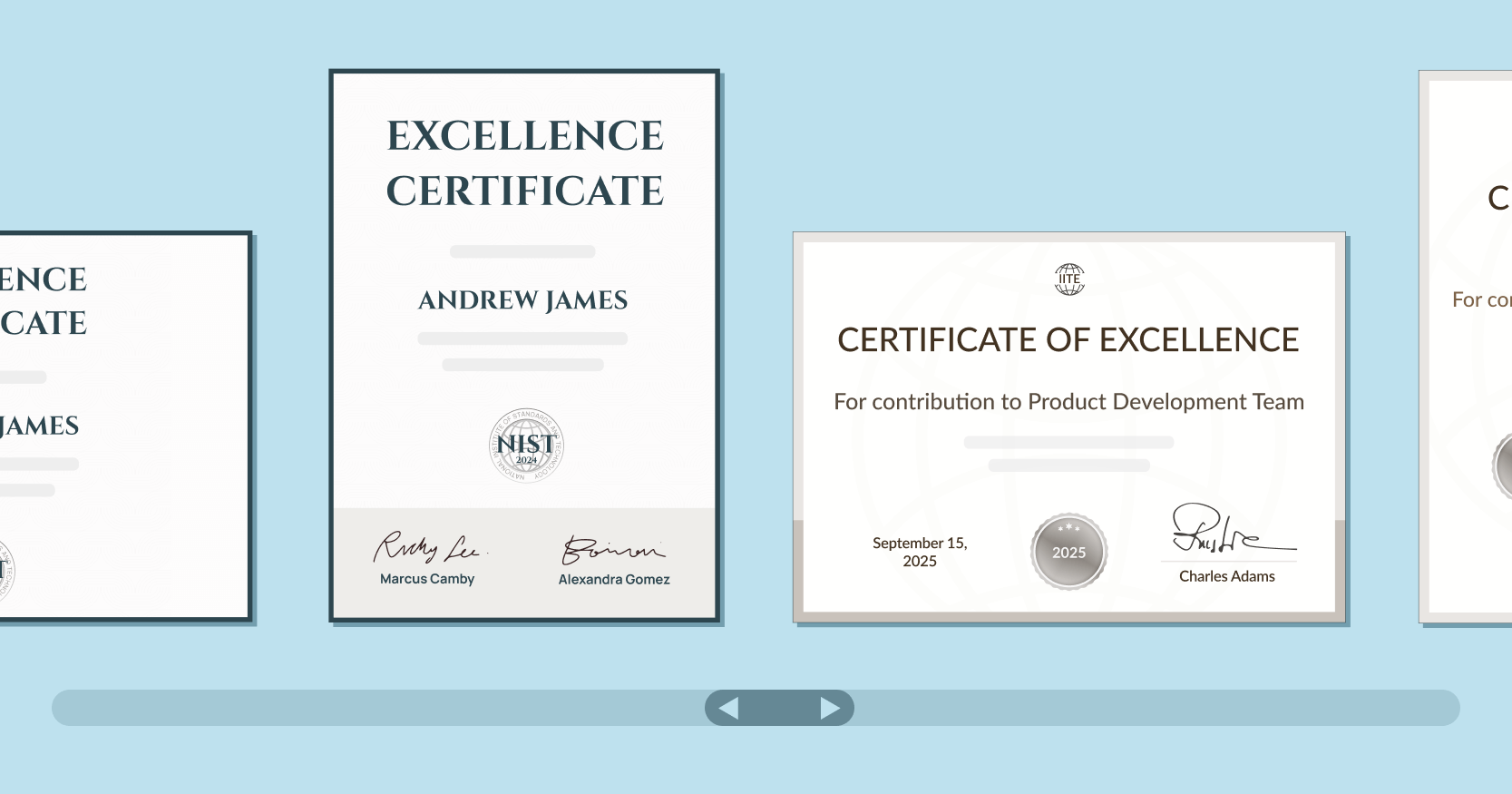Click the left arrow on the carousel slider

(x=728, y=708)
